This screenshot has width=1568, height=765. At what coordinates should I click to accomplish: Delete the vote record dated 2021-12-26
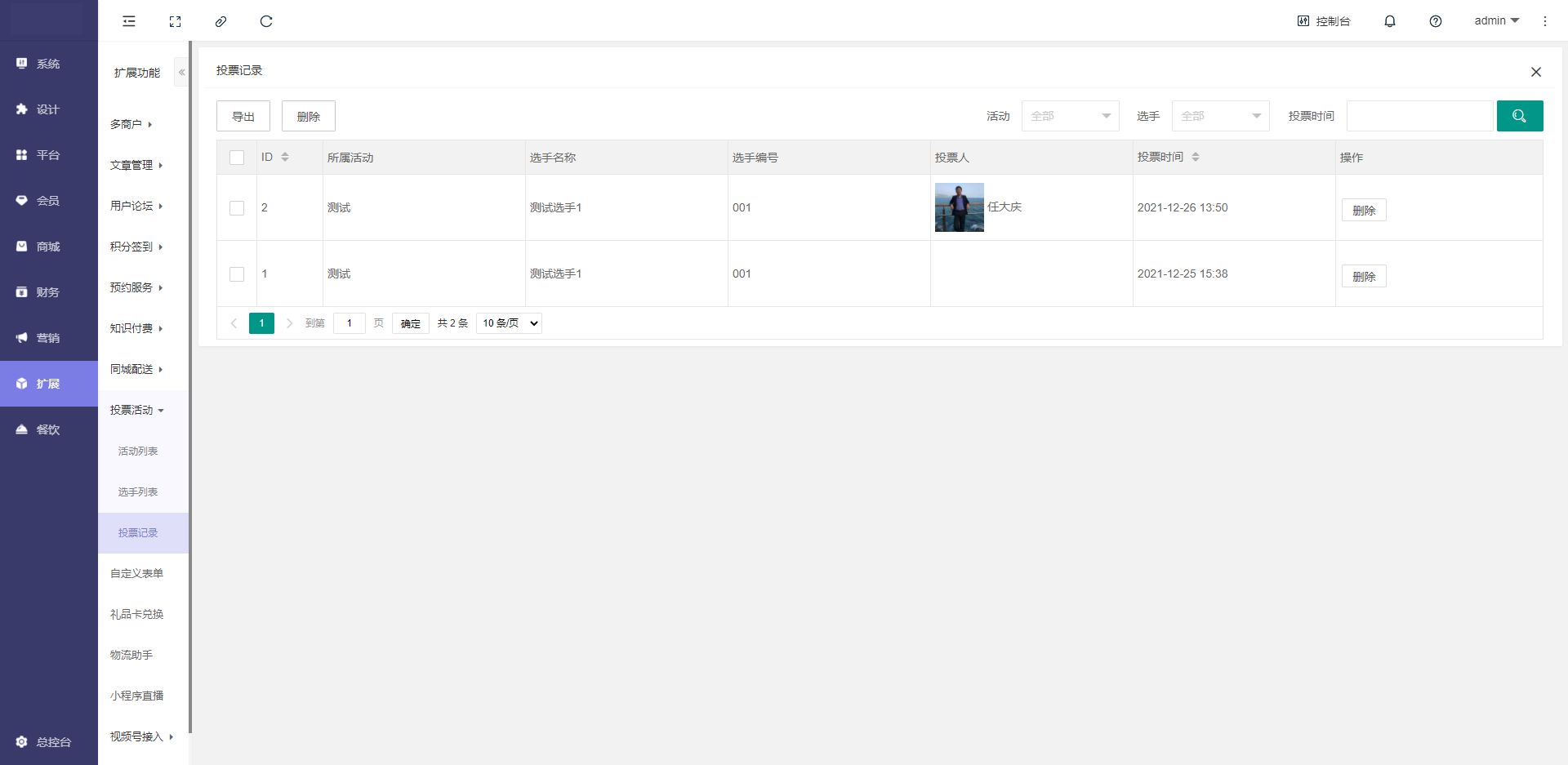coord(1363,211)
